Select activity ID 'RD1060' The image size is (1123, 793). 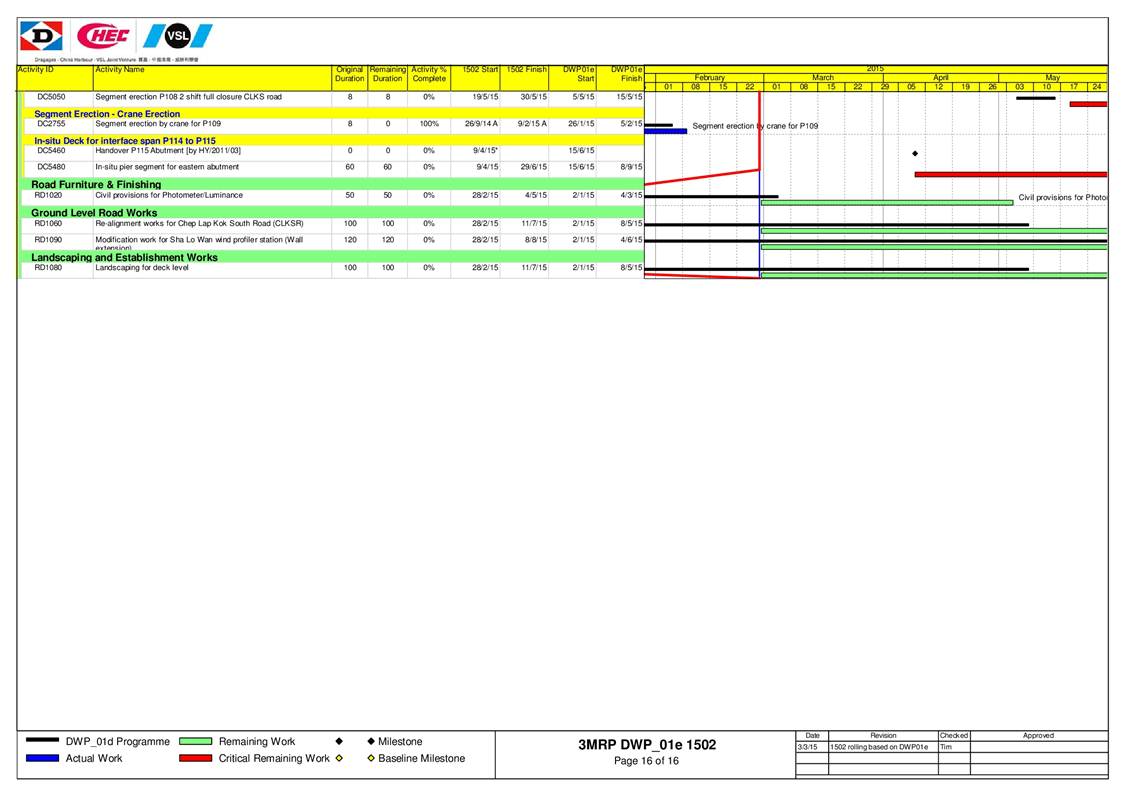(x=48, y=224)
